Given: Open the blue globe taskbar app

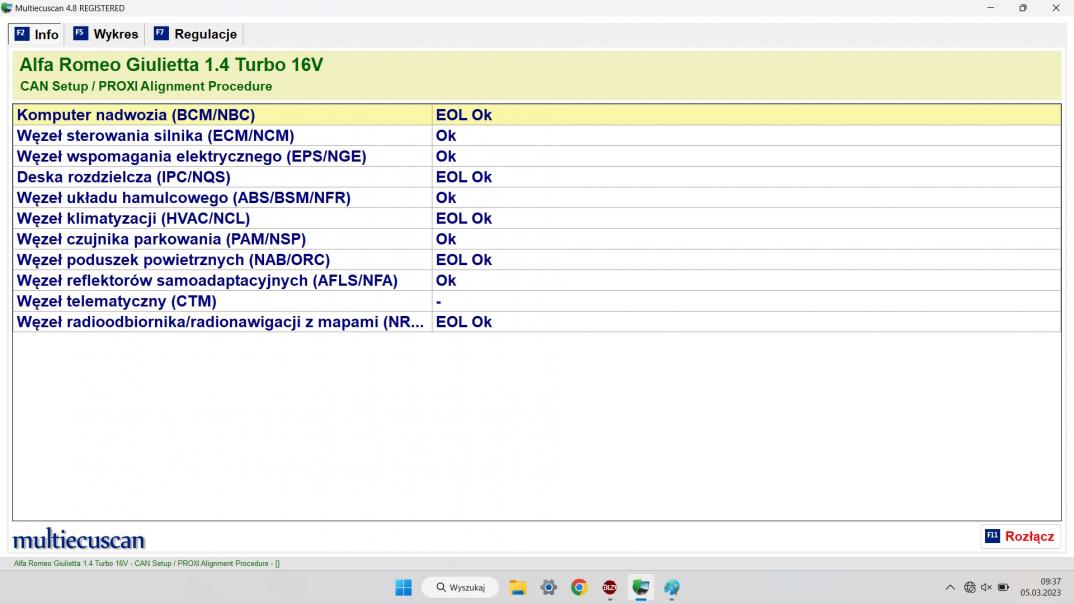Looking at the screenshot, I should click(671, 588).
